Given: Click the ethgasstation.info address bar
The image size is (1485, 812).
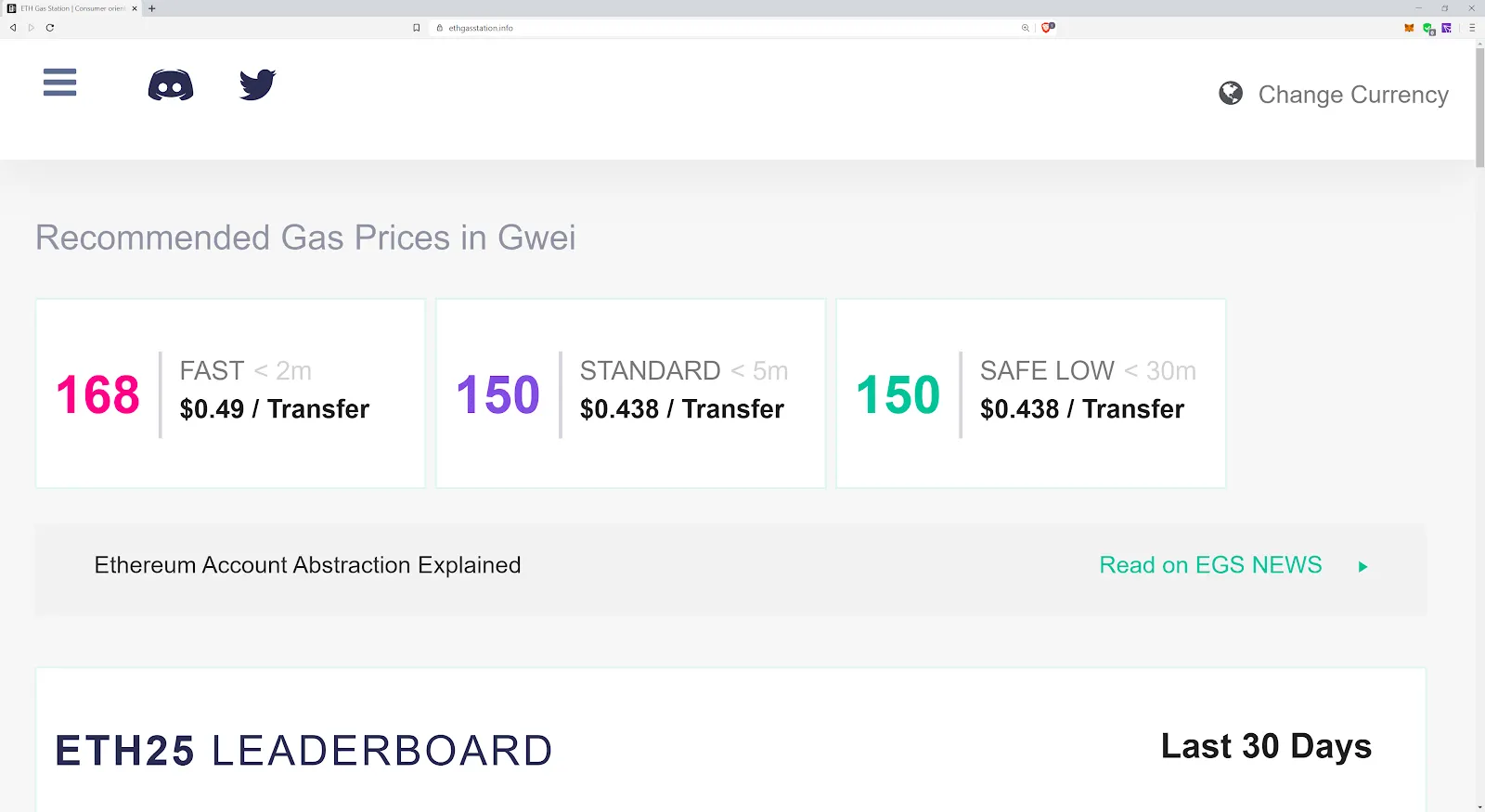Looking at the screenshot, I should pos(724,28).
